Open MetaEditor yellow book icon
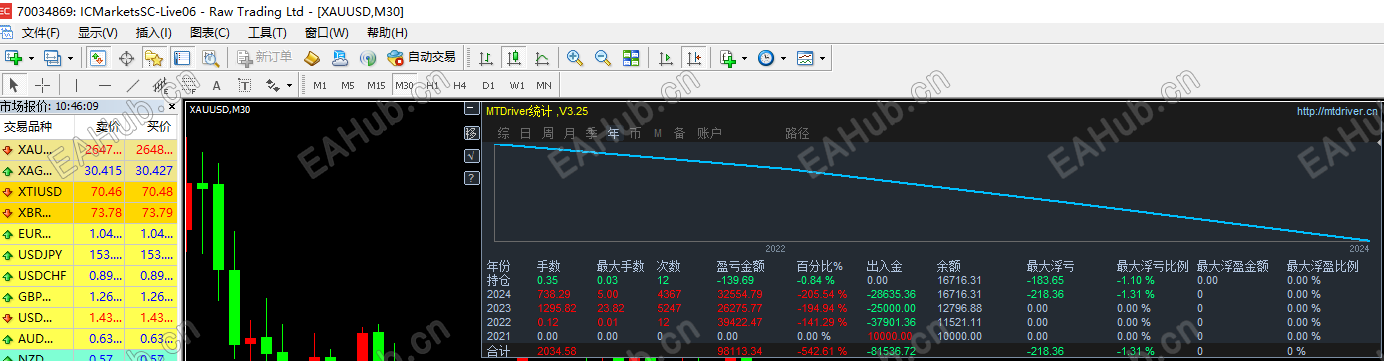The height and width of the screenshot is (361, 1384). (x=313, y=57)
